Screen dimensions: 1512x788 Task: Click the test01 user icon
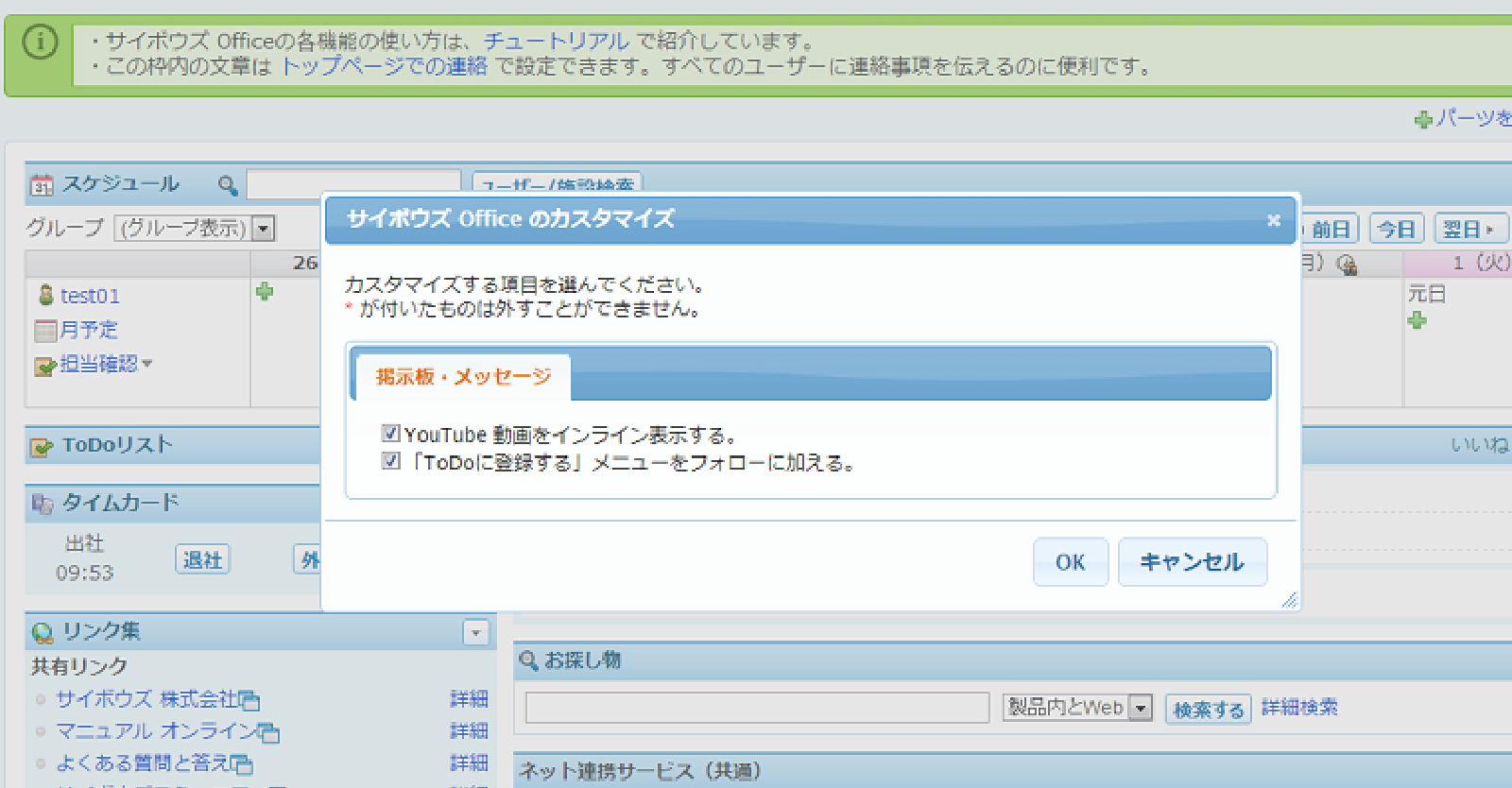click(x=45, y=295)
